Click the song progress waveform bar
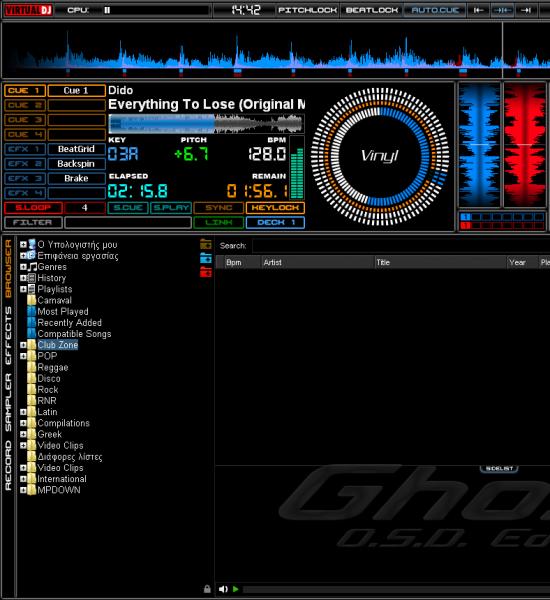550x600 pixels. click(206, 124)
